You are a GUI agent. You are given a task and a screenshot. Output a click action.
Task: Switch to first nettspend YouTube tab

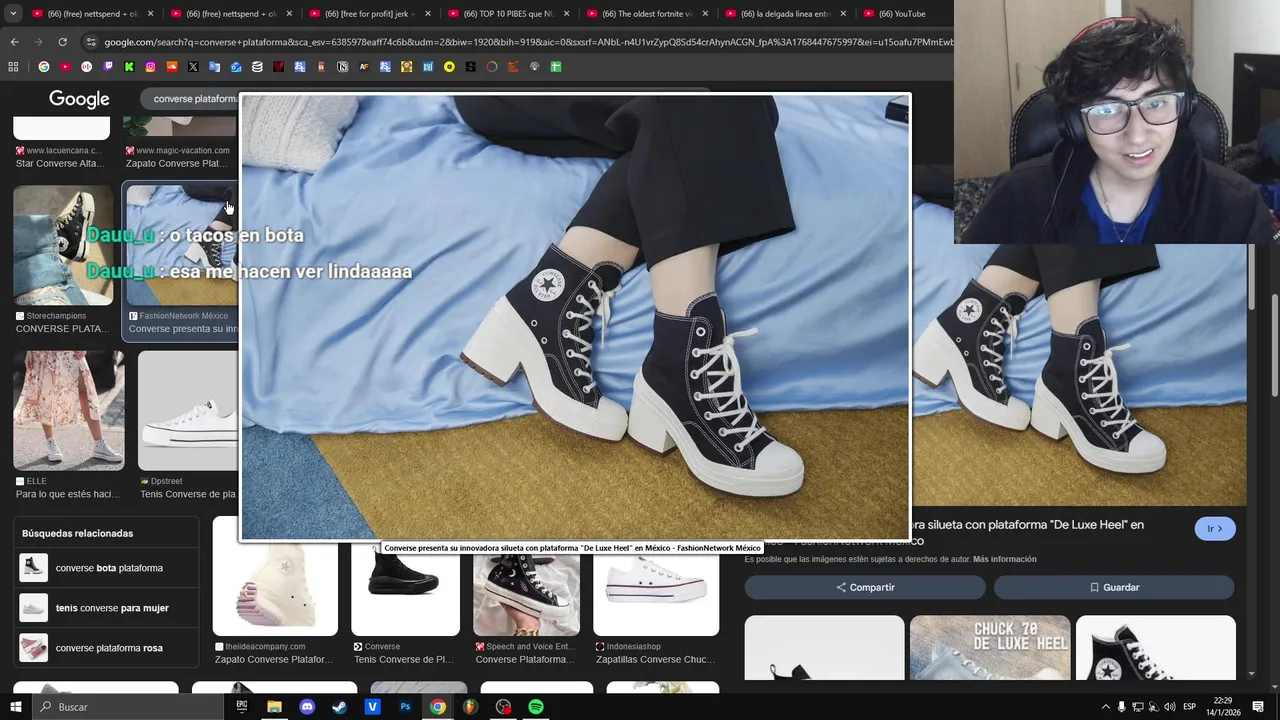pos(91,14)
